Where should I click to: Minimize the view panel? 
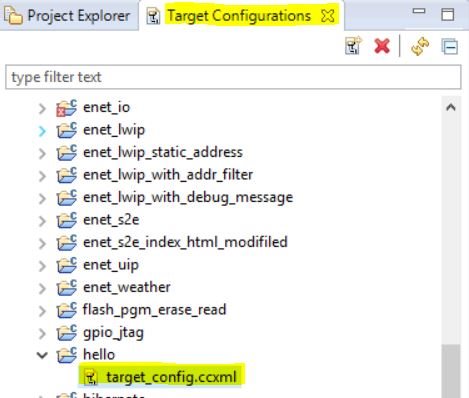[419, 11]
